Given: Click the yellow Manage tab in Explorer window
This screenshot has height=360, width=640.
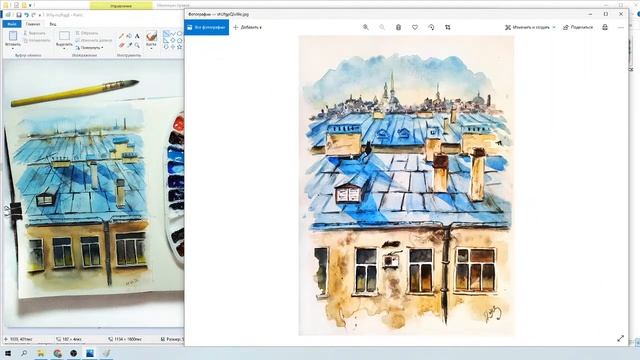Looking at the screenshot, I should [121, 6].
